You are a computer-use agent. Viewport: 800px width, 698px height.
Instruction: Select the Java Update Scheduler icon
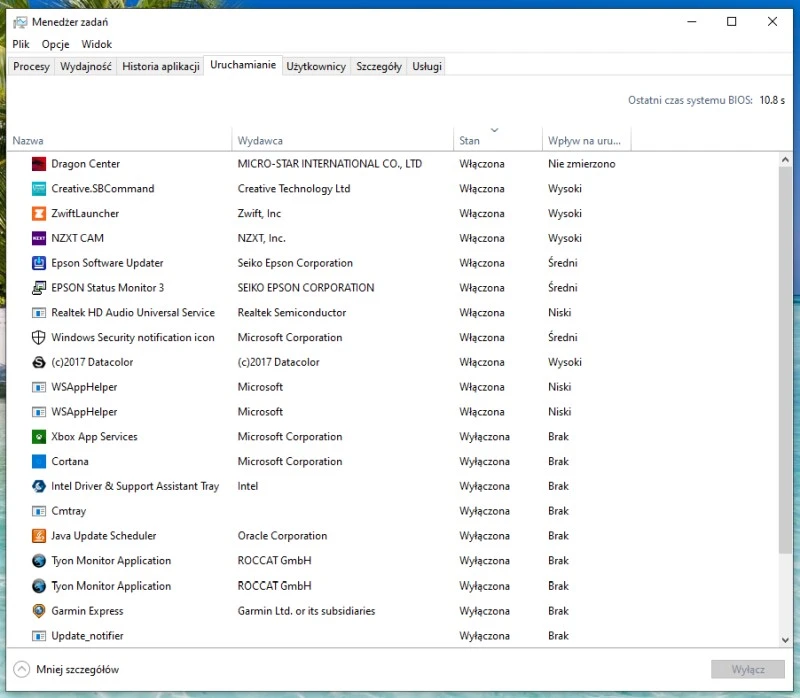pyautogui.click(x=39, y=536)
